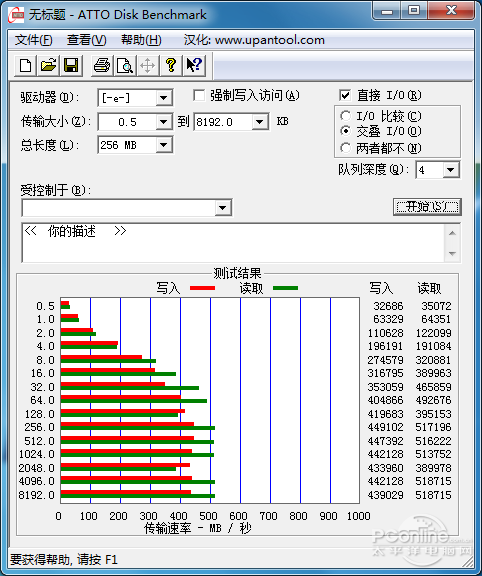Print results using the printer icon
Image resolution: width=482 pixels, height=576 pixels.
coord(102,65)
